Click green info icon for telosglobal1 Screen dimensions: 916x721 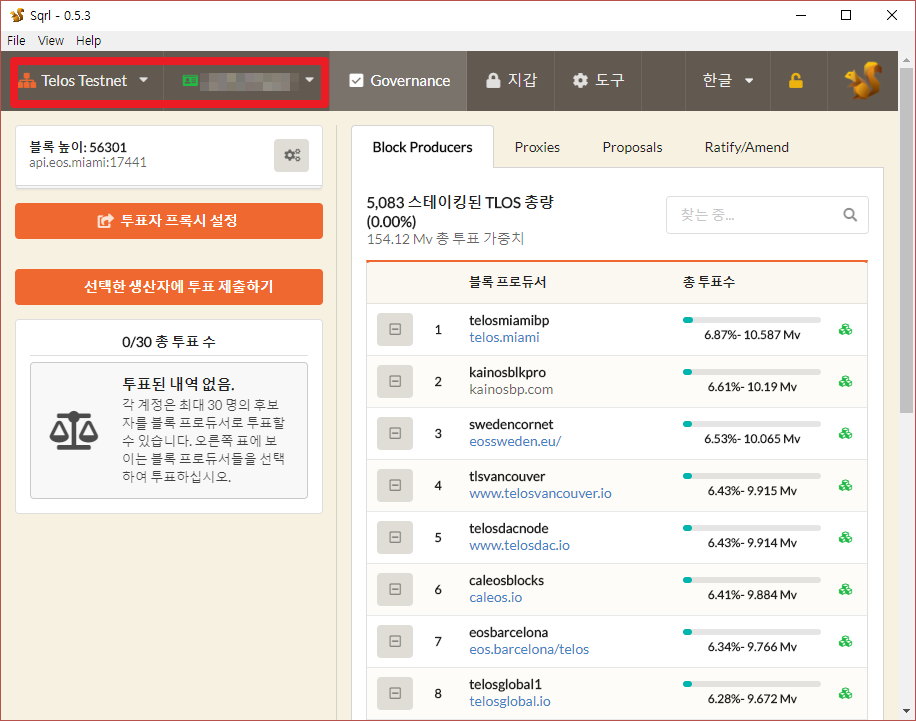[845, 694]
